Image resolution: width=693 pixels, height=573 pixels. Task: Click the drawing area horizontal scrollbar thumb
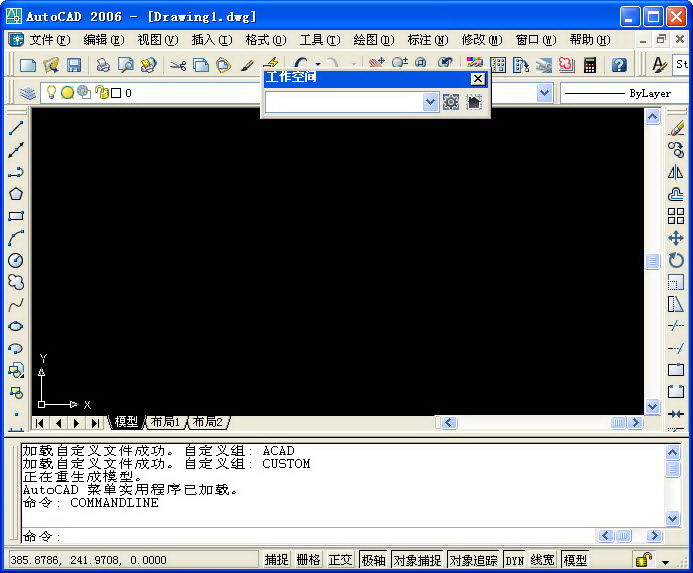pyautogui.click(x=618, y=423)
